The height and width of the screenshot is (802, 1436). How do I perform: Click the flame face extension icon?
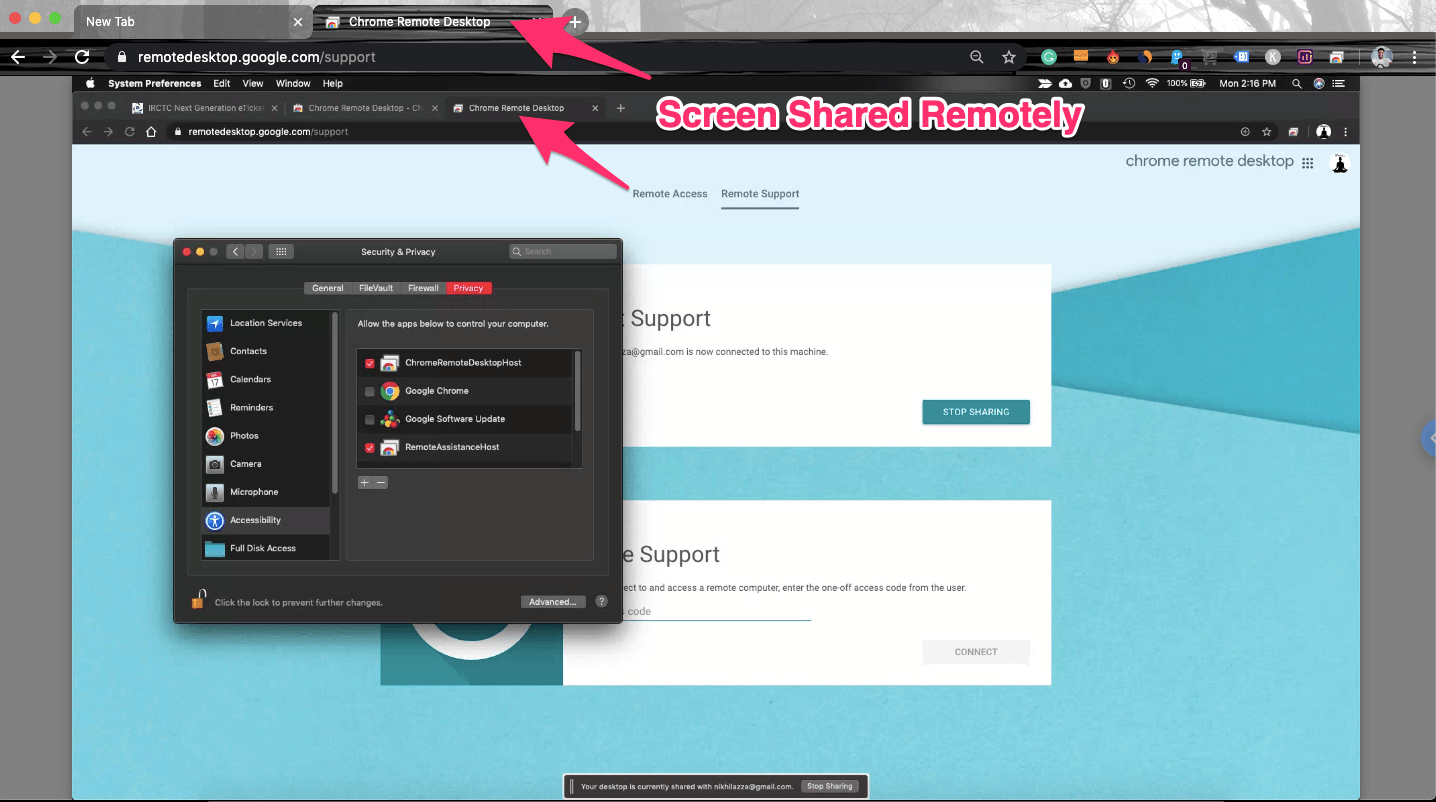1113,57
